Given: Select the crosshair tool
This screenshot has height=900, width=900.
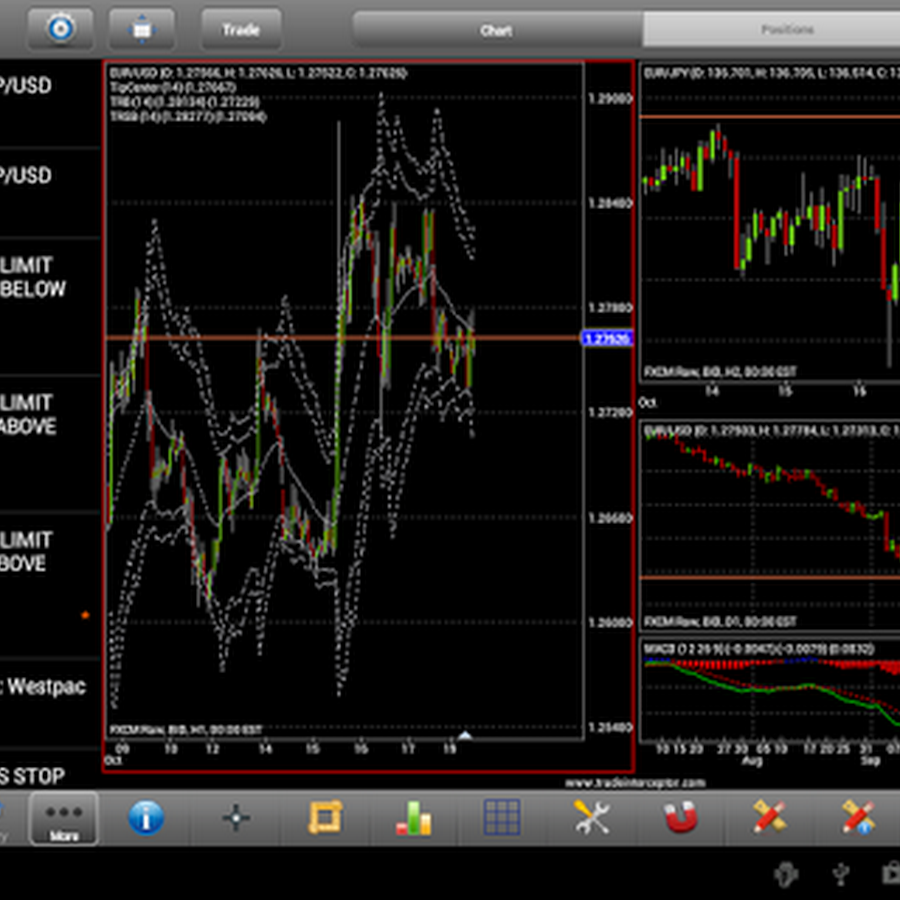Looking at the screenshot, I should (236, 819).
